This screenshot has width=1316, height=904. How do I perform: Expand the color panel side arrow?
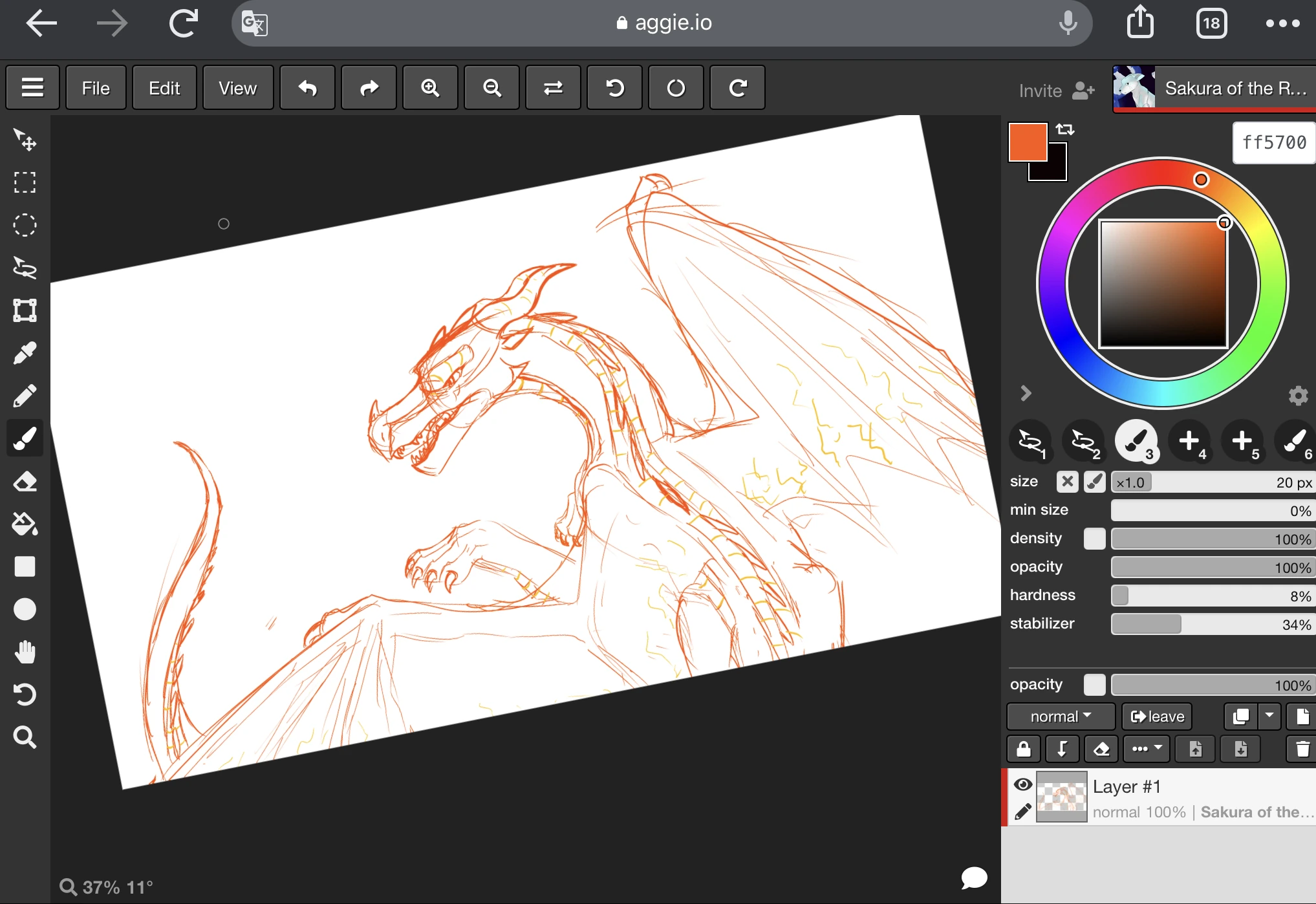click(1025, 393)
